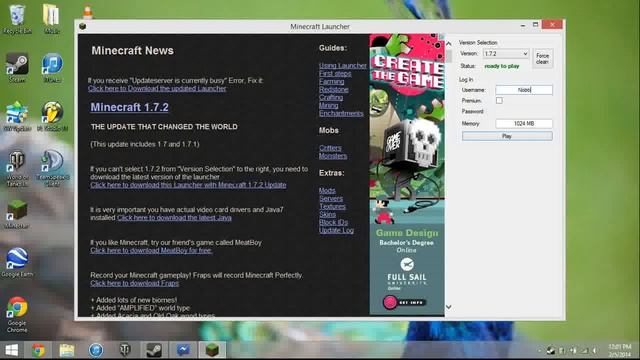Viewport: 640px width, 360px height.
Task: Open the Mining guide link
Action: click(x=329, y=105)
